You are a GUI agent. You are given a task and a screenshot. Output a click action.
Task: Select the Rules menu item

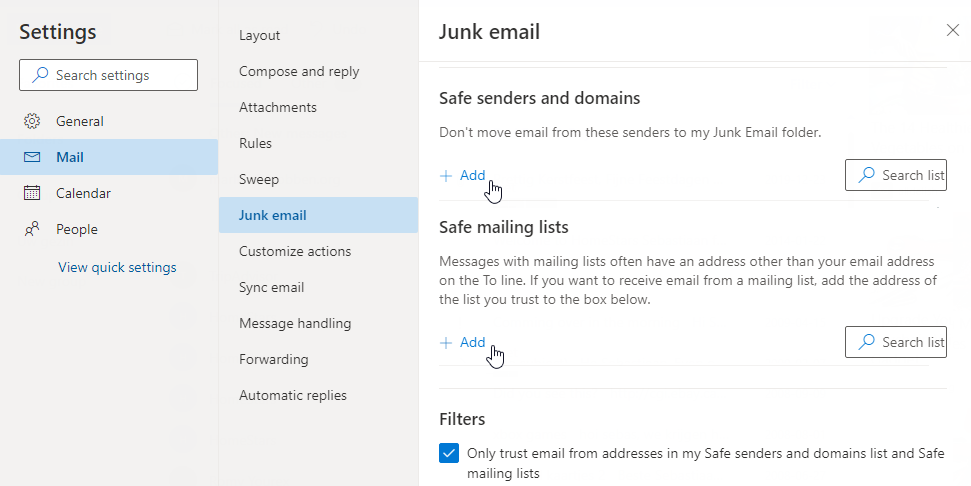click(255, 143)
